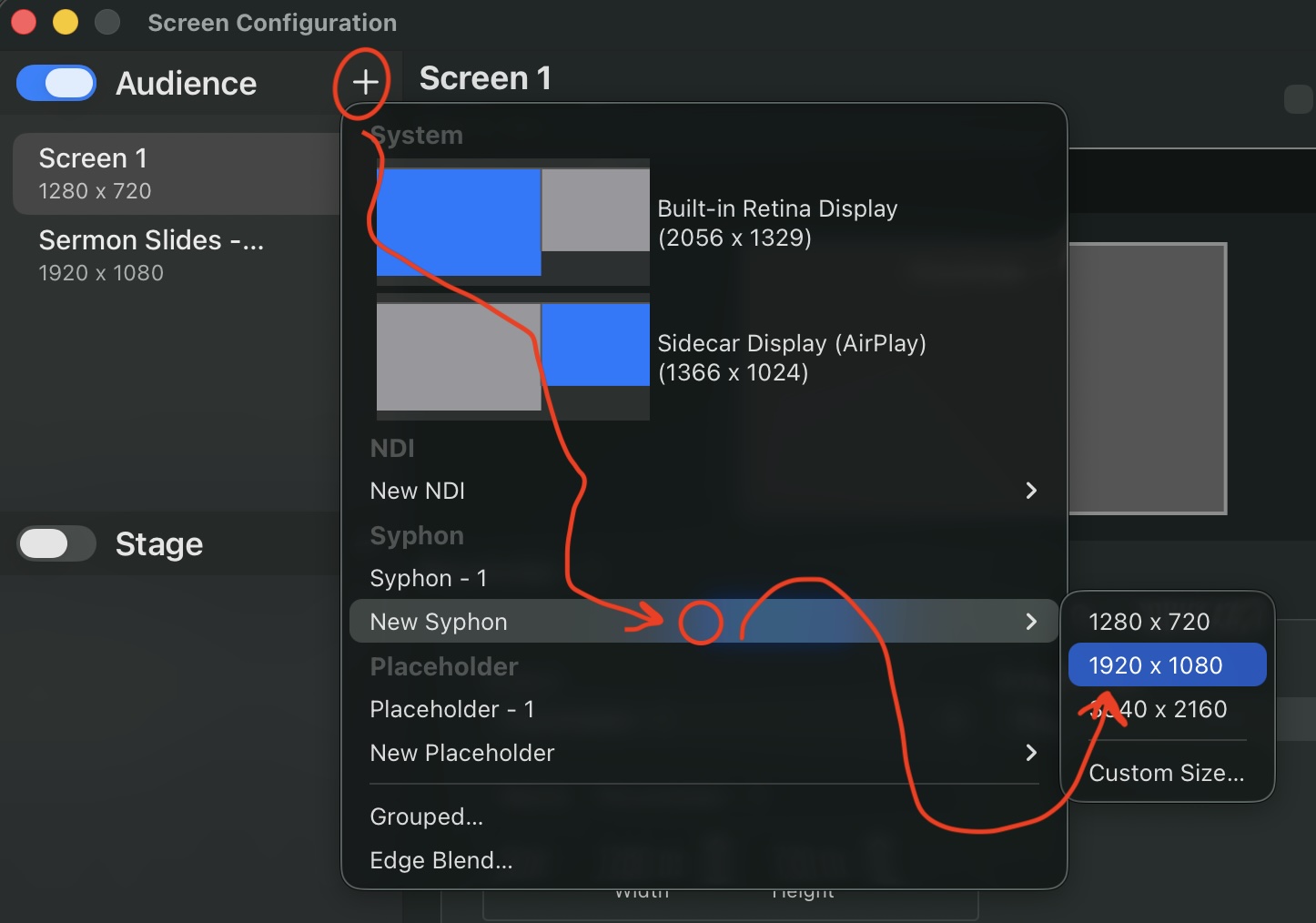
Task: Open Custom Size... option
Action: click(x=1167, y=773)
